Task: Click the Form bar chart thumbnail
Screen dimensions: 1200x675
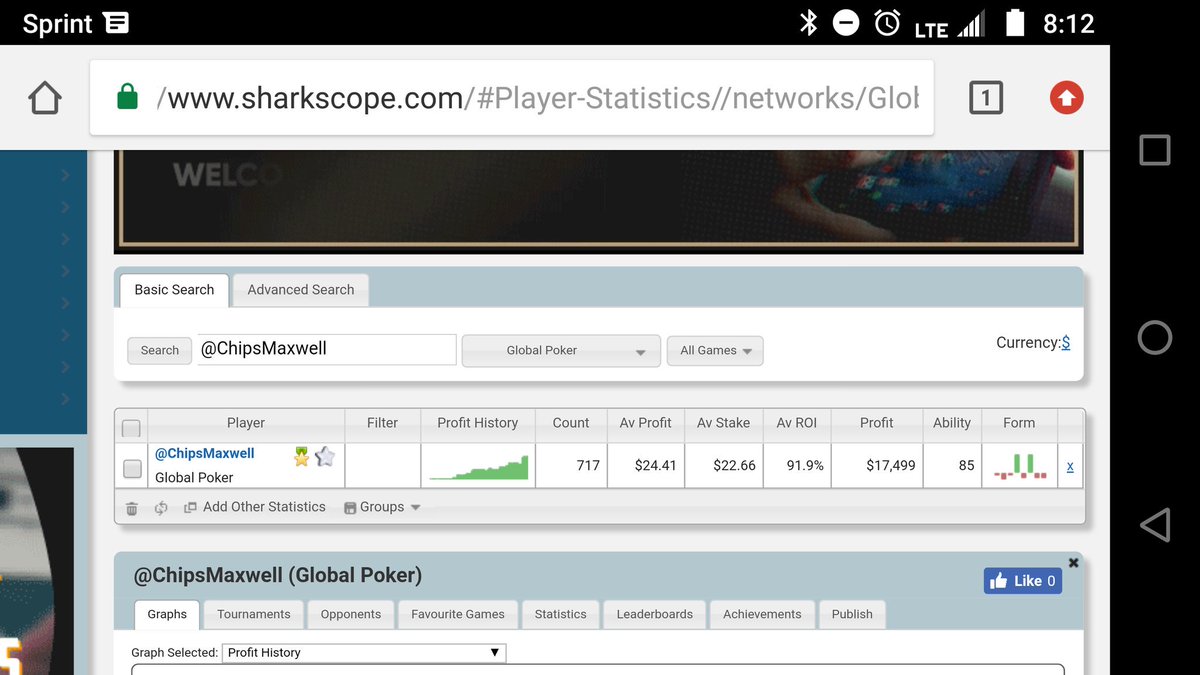Action: click(x=1019, y=466)
